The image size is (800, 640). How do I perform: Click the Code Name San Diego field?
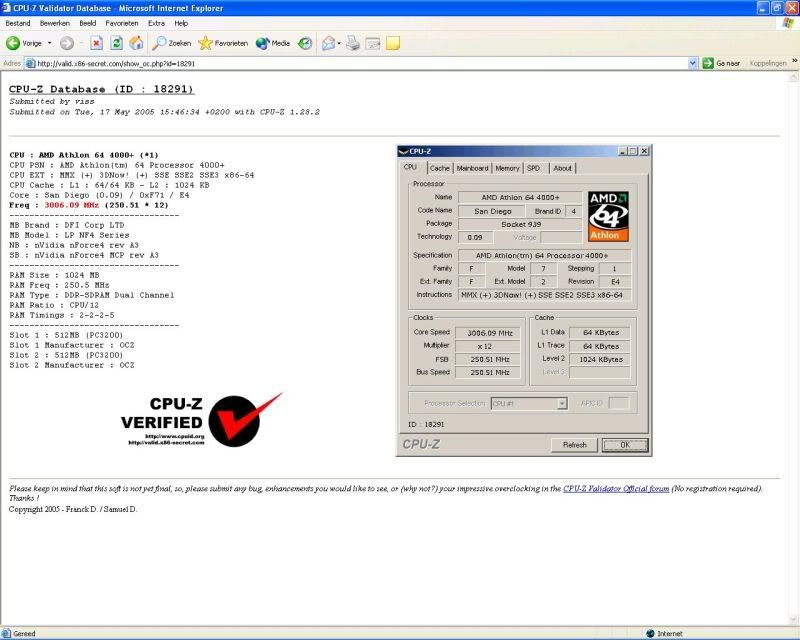point(492,211)
